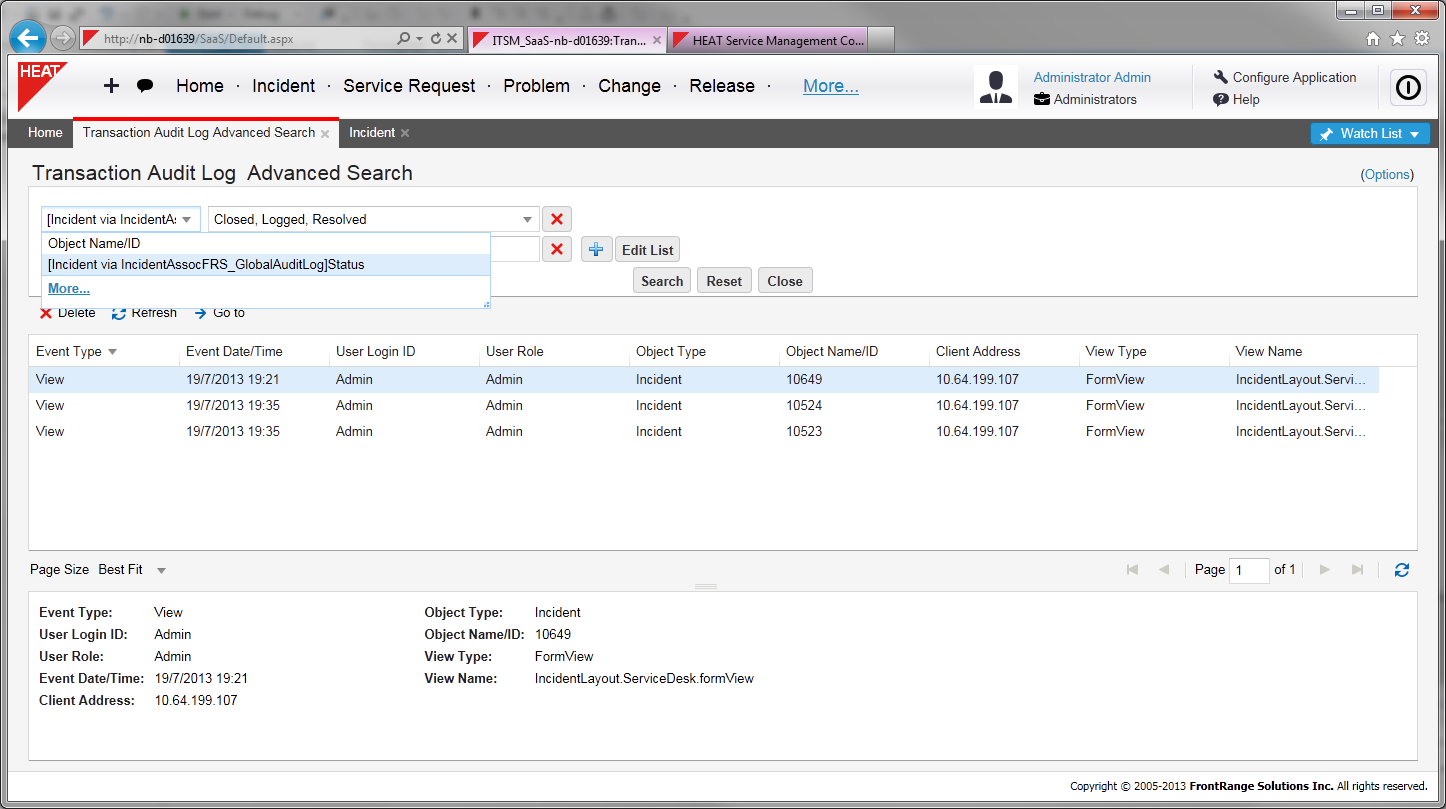Remove first search criterion with red X
Screen dimensions: 1446x809
pyautogui.click(x=556, y=219)
